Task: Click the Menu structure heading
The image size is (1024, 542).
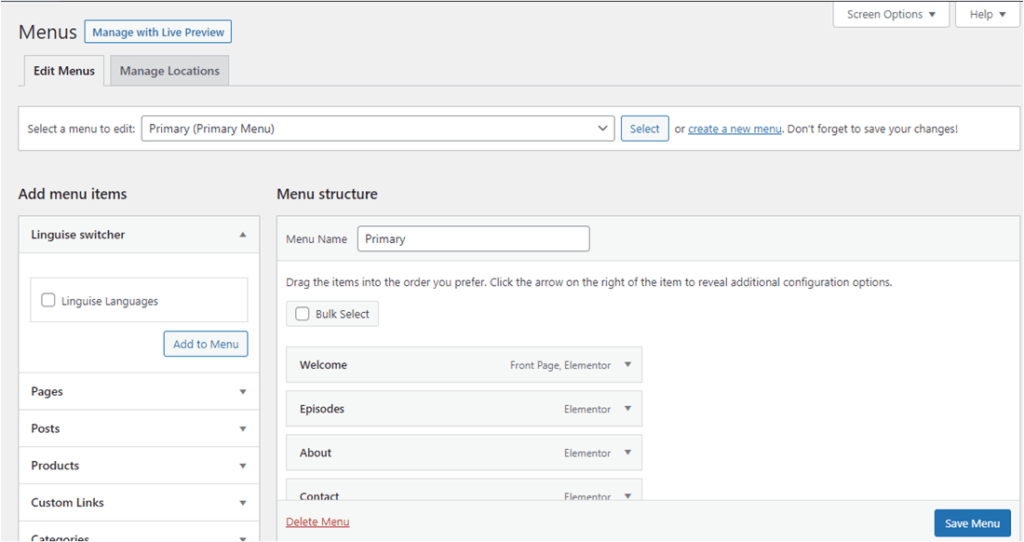Action: coord(327,194)
